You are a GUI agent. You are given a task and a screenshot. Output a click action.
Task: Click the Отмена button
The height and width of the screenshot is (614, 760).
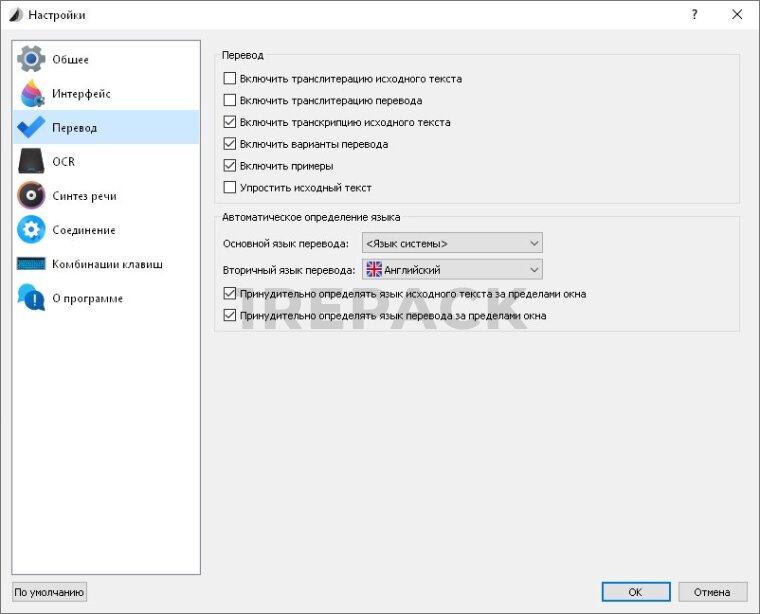(712, 592)
